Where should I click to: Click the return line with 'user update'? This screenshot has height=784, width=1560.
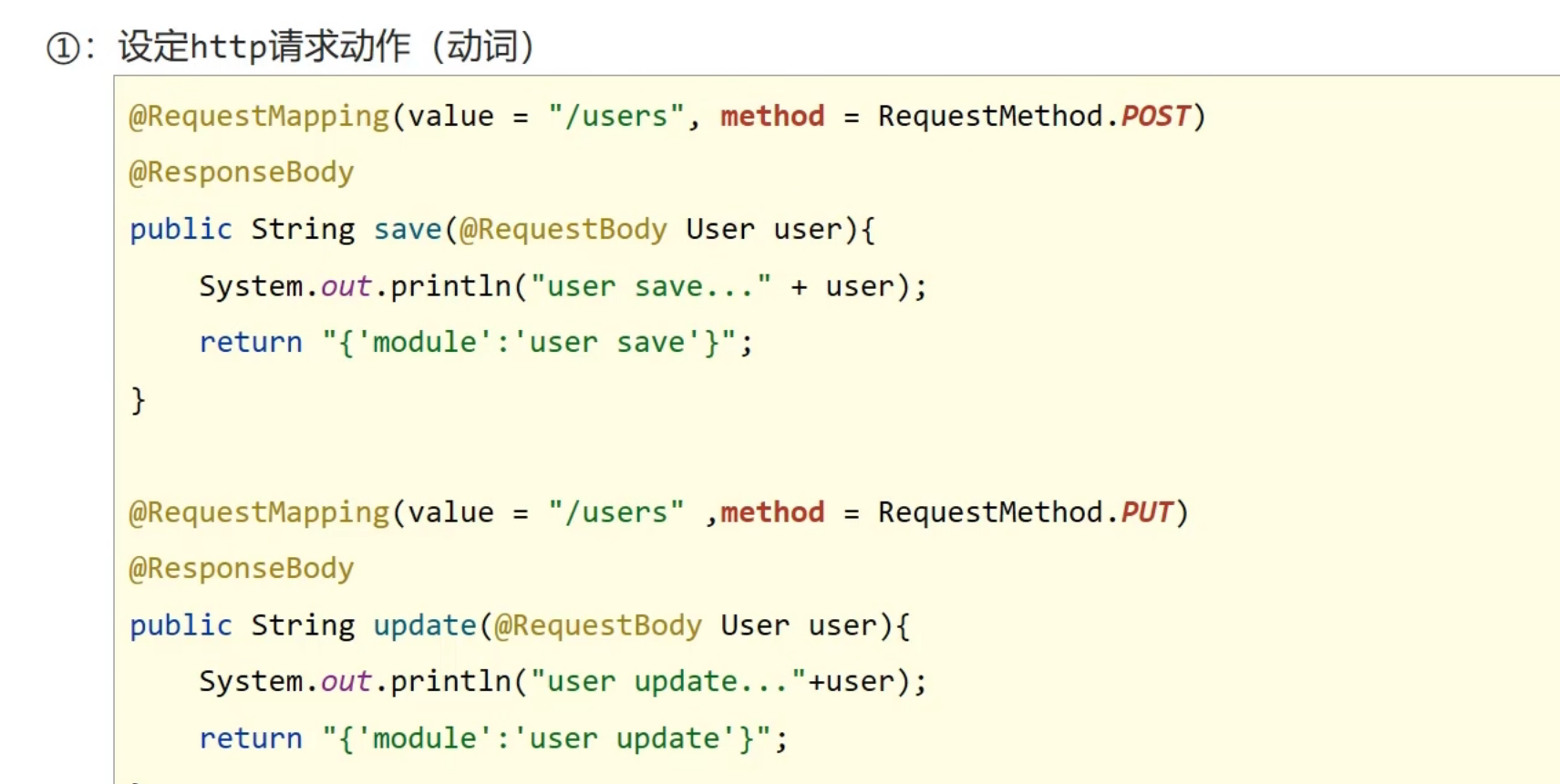click(x=493, y=738)
